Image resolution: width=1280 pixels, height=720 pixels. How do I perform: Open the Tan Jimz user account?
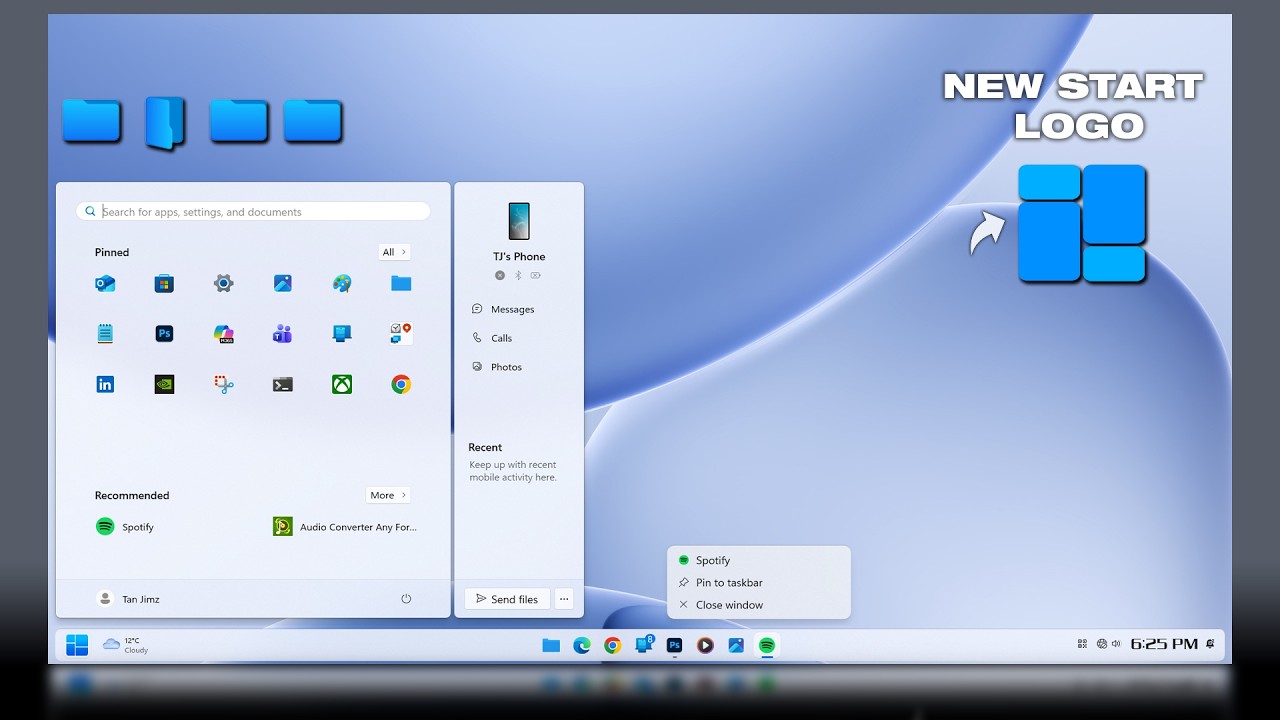click(128, 599)
